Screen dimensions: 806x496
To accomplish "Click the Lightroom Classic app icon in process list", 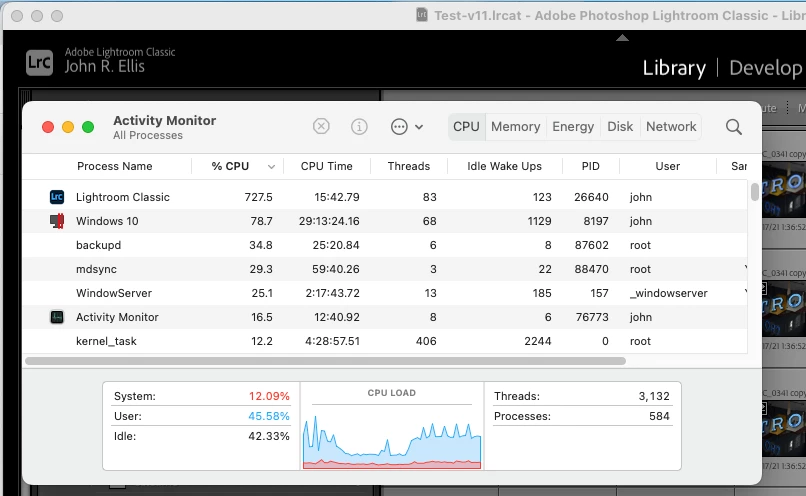I will click(x=57, y=197).
